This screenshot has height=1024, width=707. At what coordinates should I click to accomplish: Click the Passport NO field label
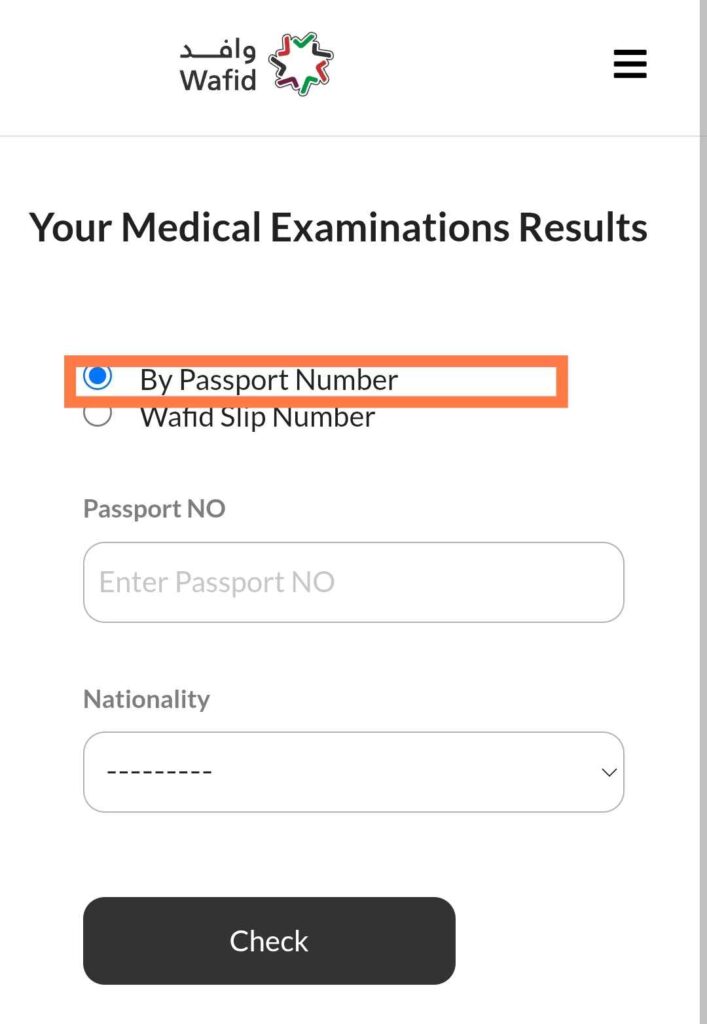(x=154, y=509)
